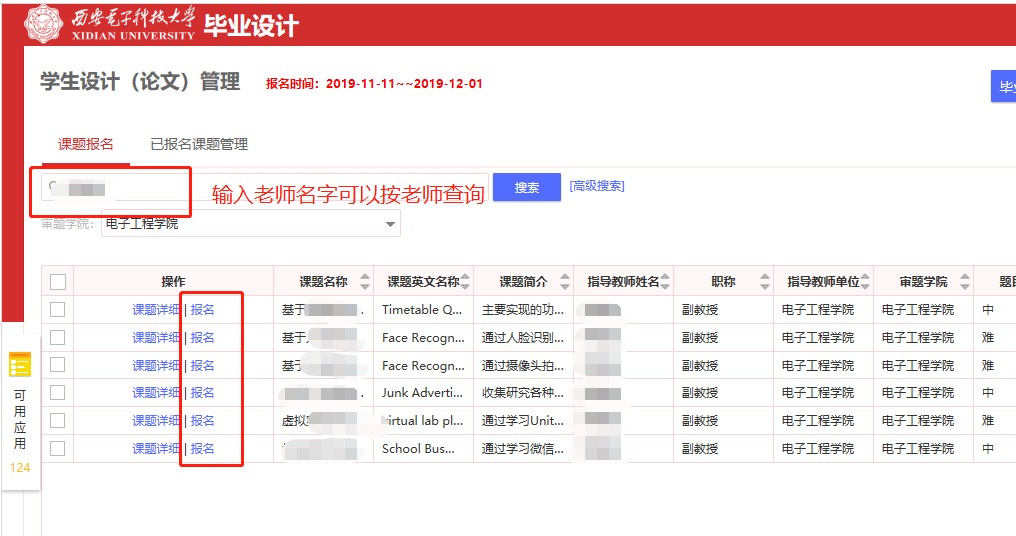Open 课题详细 for the Junk Advertising topic
Viewport: 1016px width, 536px height.
point(156,393)
